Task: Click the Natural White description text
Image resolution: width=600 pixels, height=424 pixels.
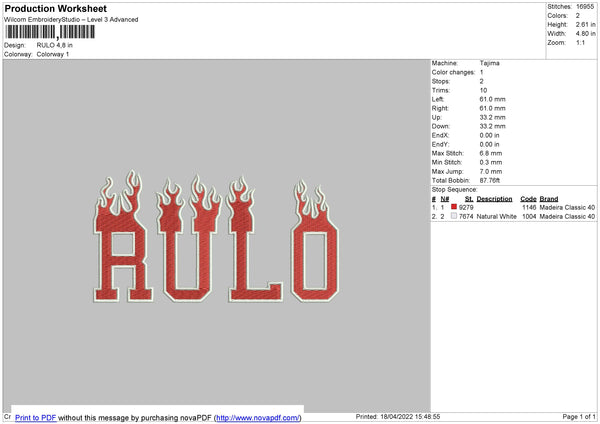Action: 497,217
